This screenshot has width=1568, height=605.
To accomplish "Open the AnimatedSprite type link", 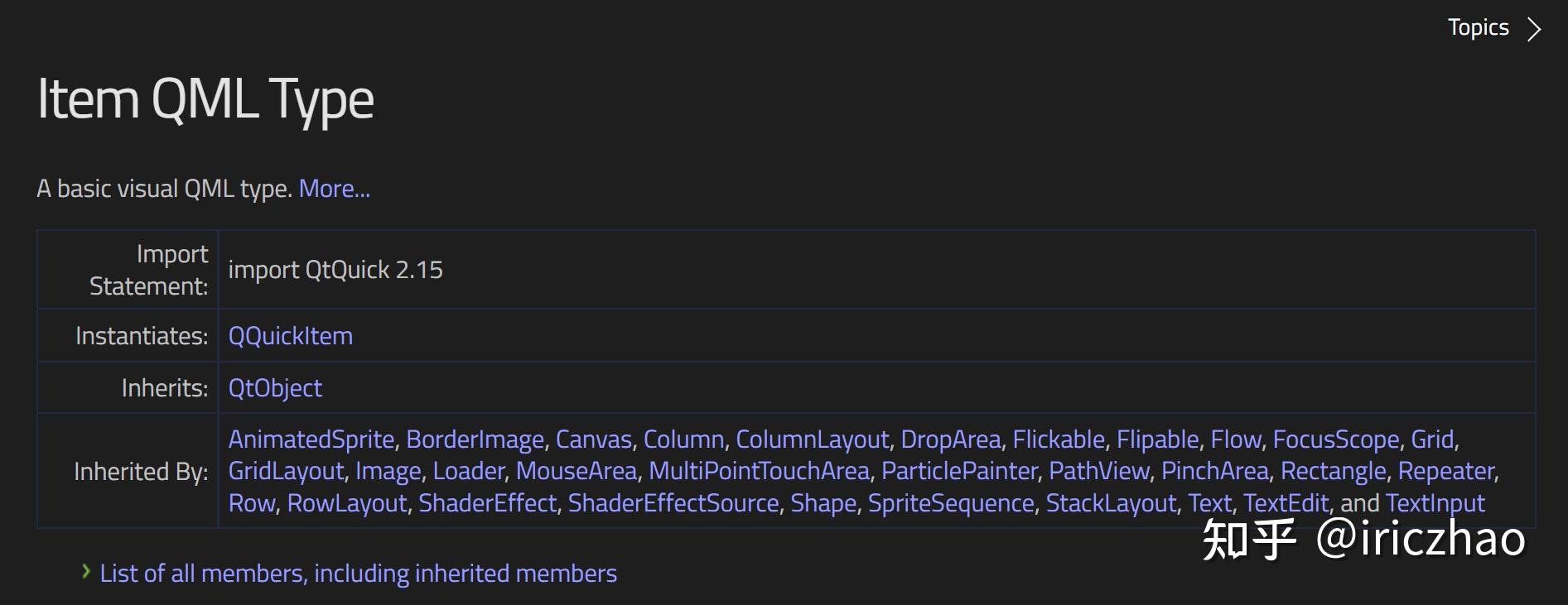I will pos(311,439).
